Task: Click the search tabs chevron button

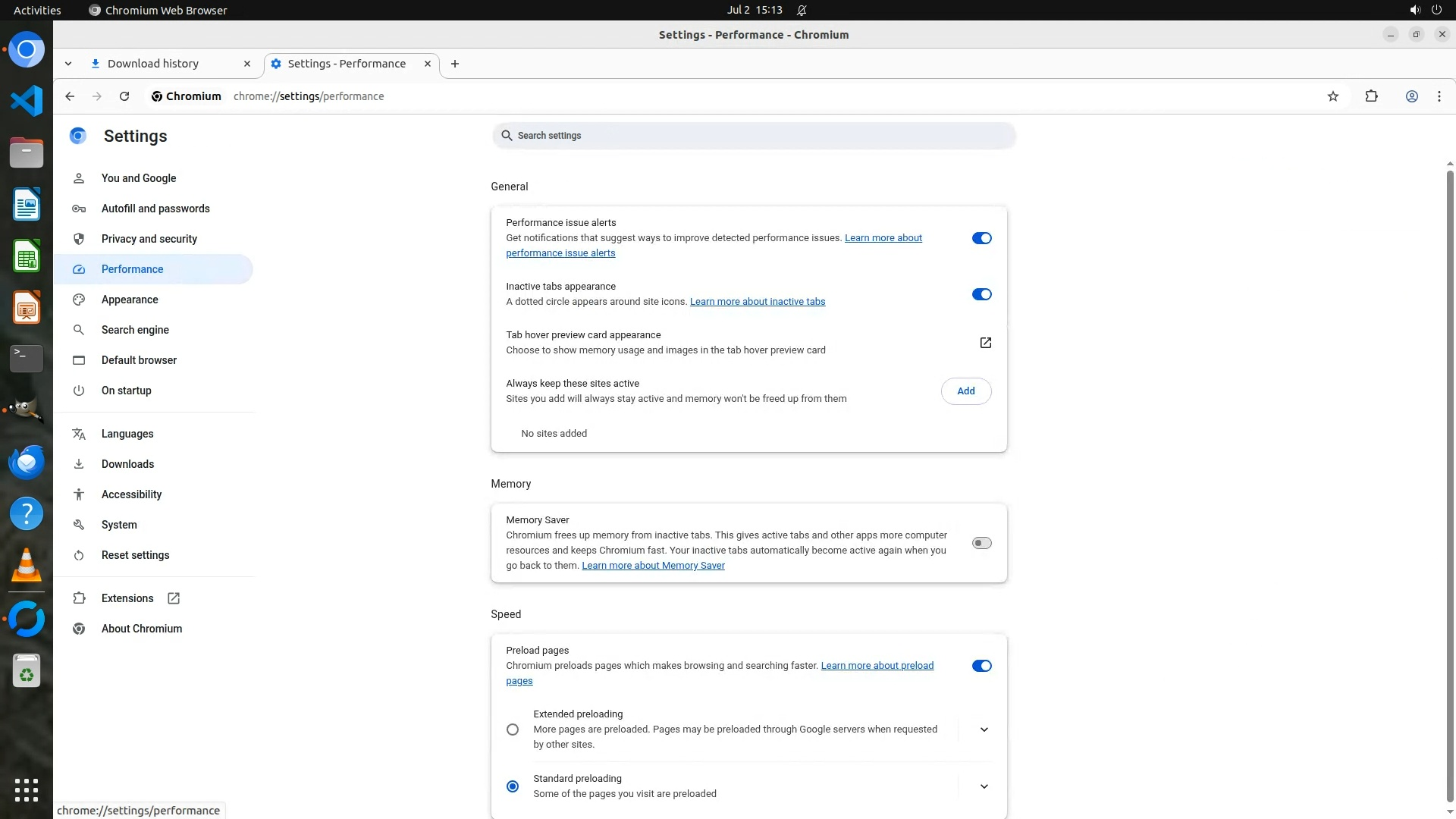Action: coord(68,64)
